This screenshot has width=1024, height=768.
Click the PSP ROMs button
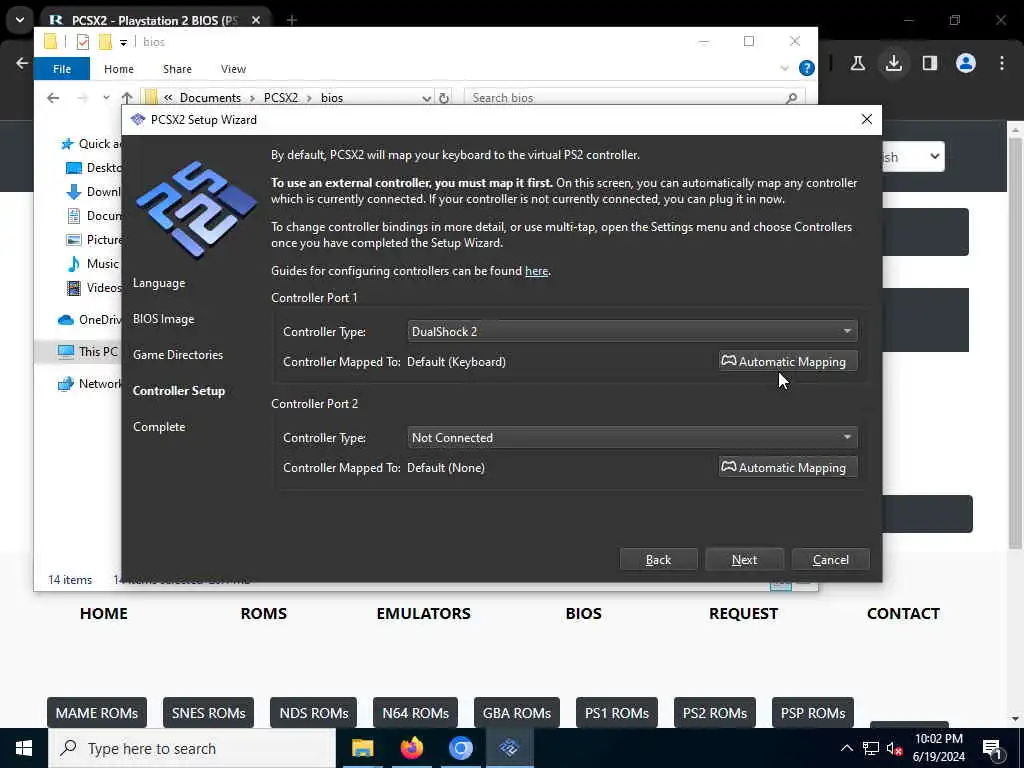point(812,713)
